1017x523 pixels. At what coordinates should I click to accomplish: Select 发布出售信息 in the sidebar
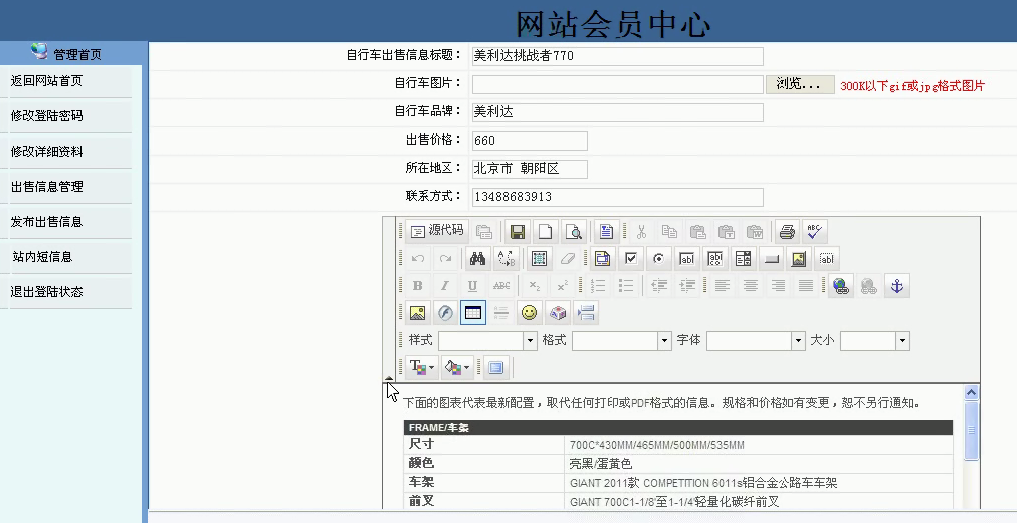(47, 222)
